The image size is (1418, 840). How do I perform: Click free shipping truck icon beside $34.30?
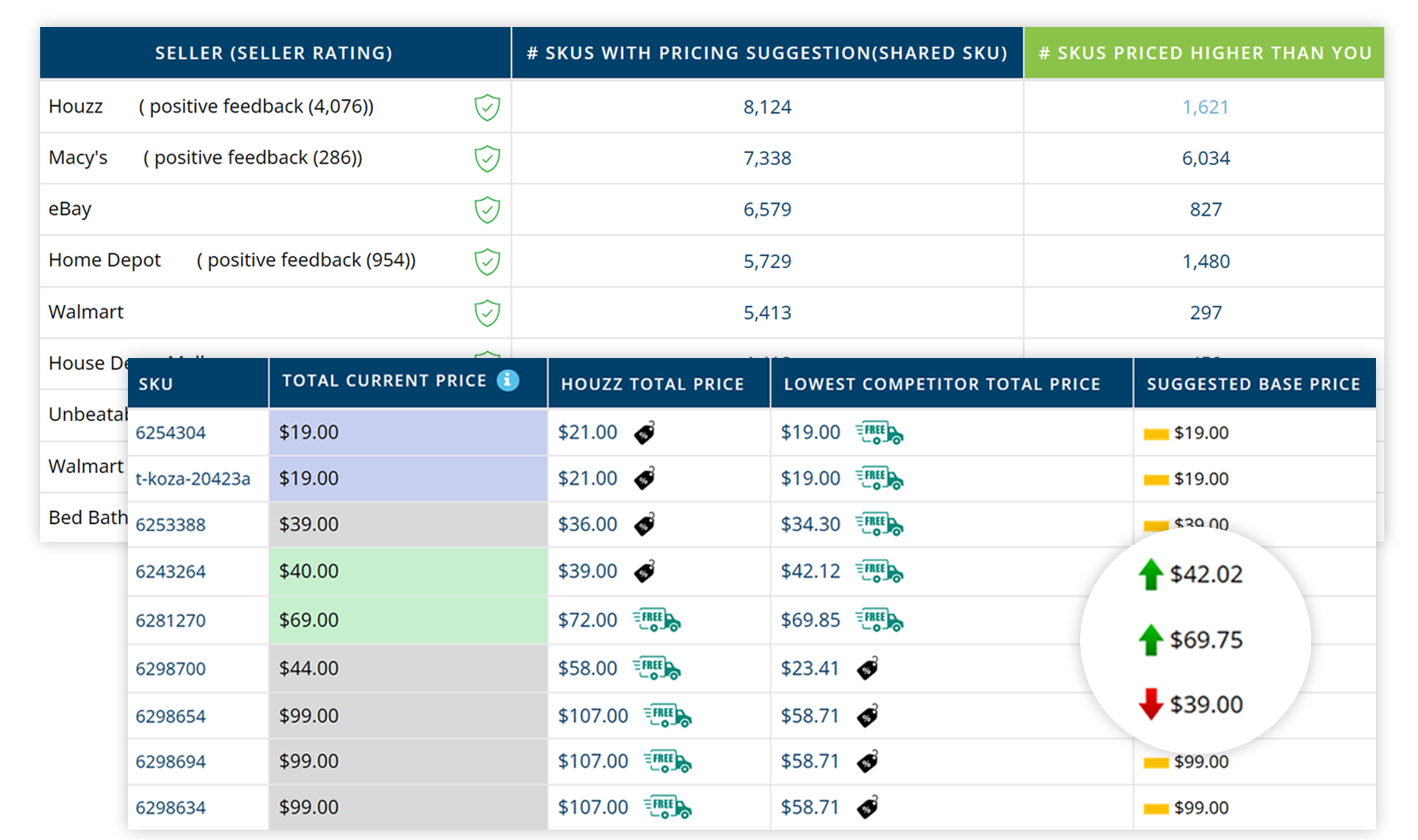pos(879,524)
